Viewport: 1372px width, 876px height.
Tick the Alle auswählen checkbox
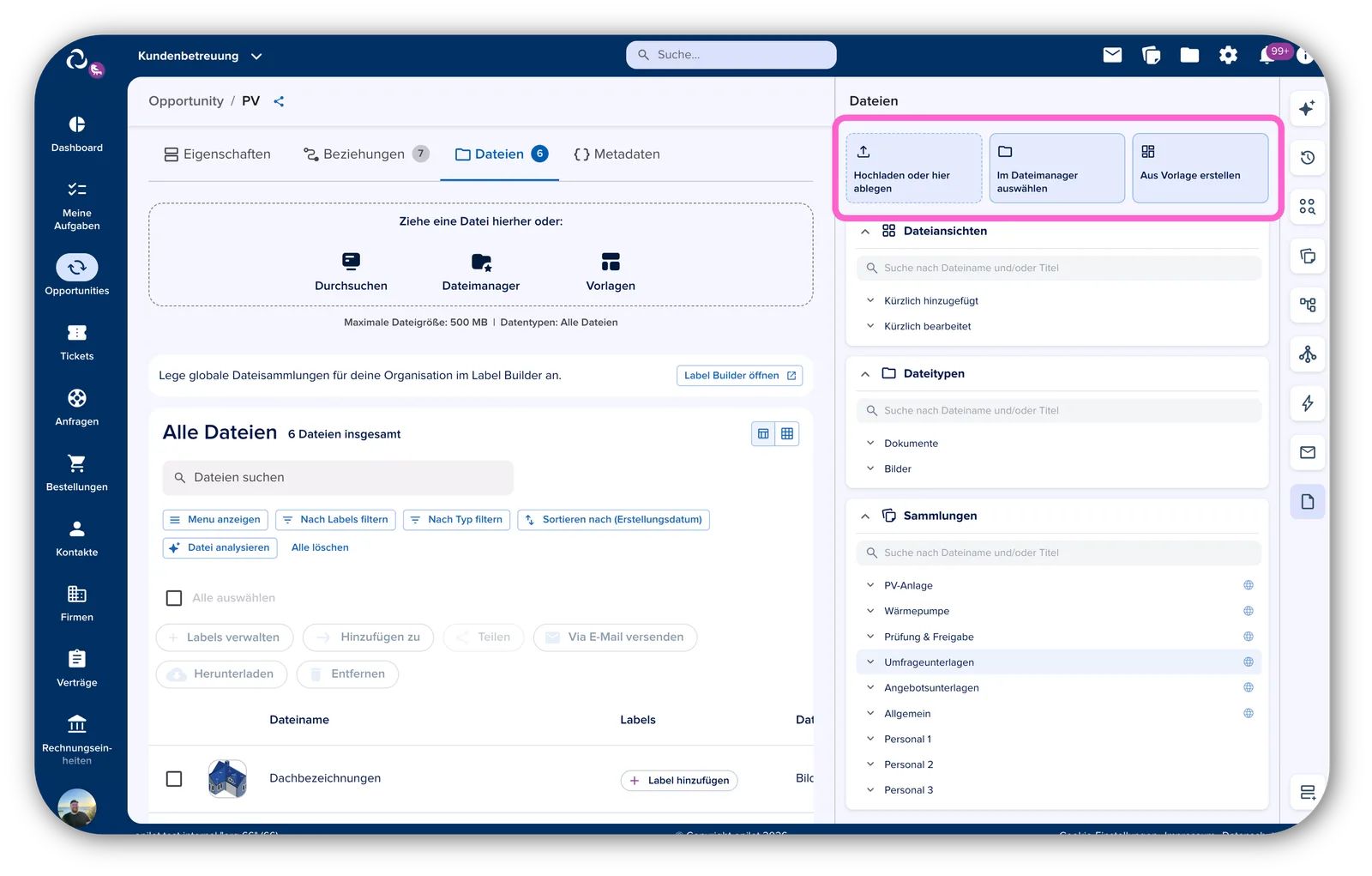point(174,598)
